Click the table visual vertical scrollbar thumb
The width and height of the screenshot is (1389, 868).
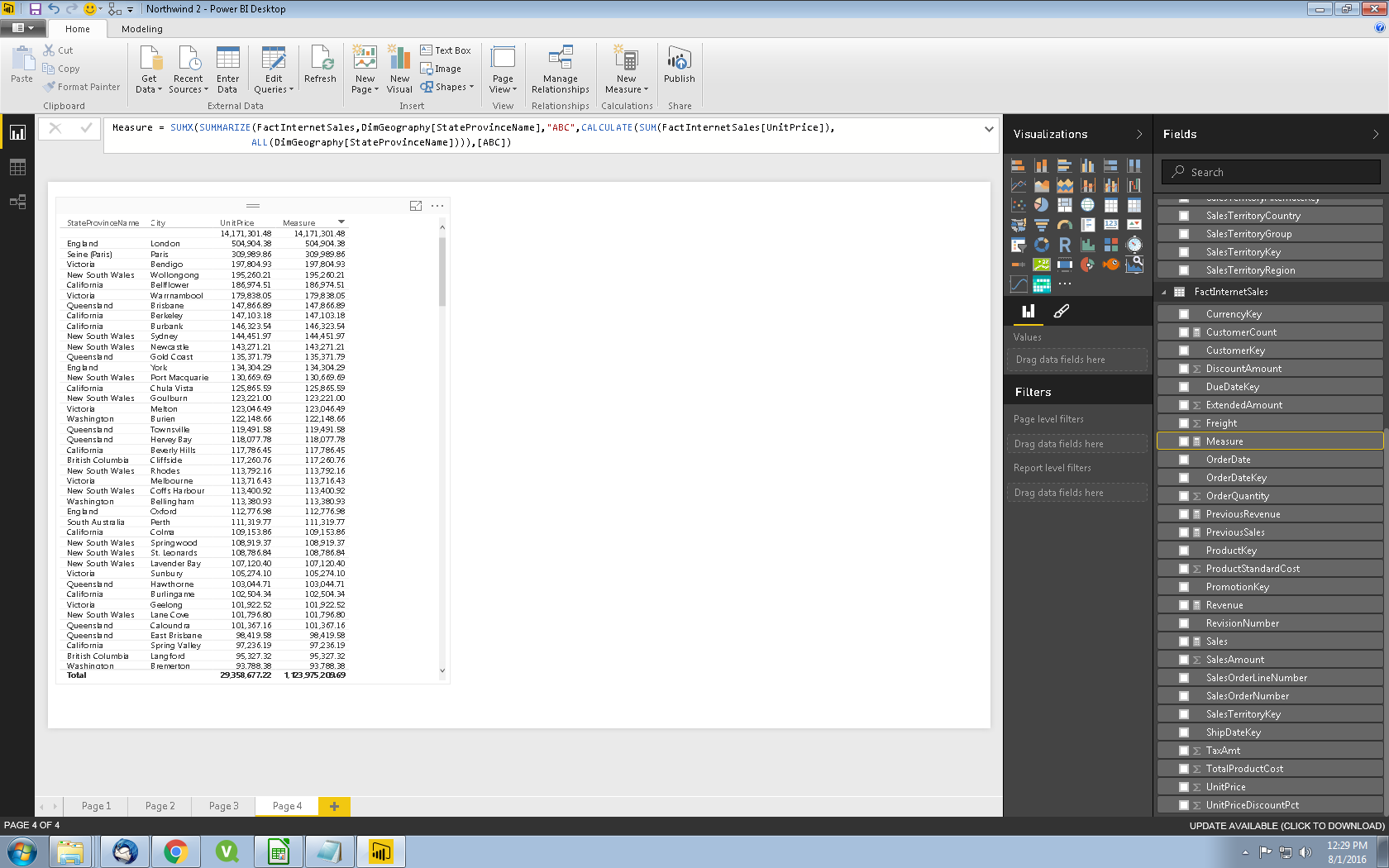coord(442,271)
